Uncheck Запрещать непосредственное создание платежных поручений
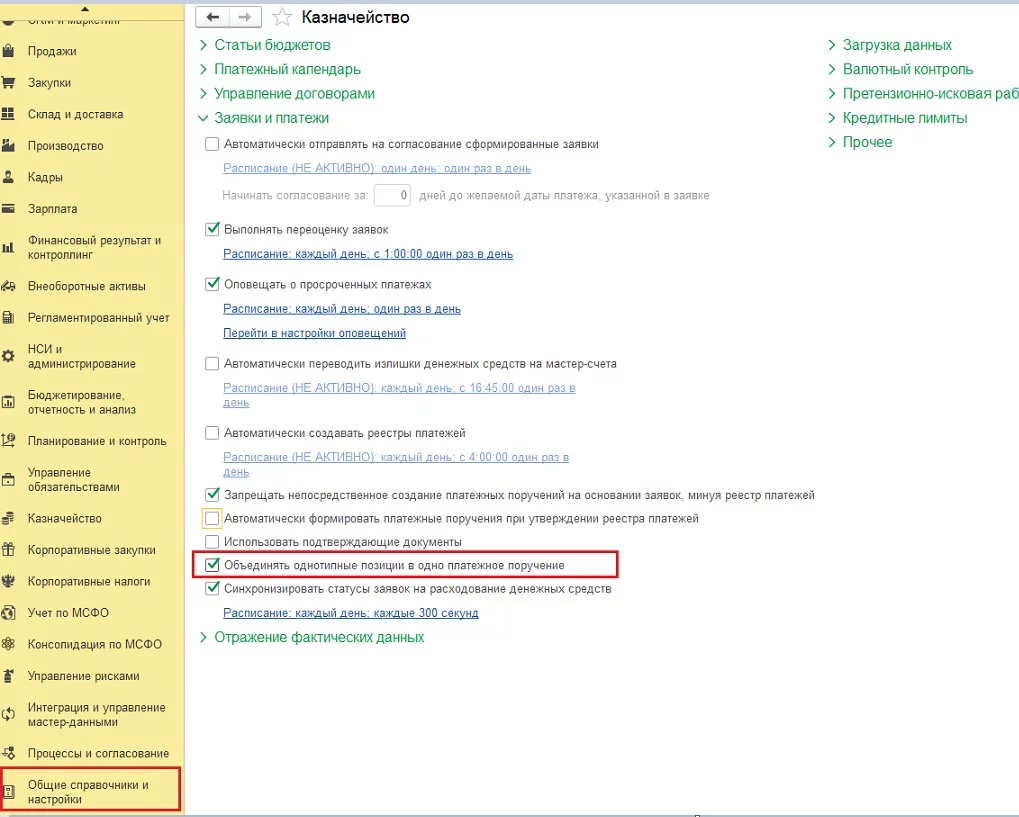Screen dimensions: 1019x817 (212, 495)
